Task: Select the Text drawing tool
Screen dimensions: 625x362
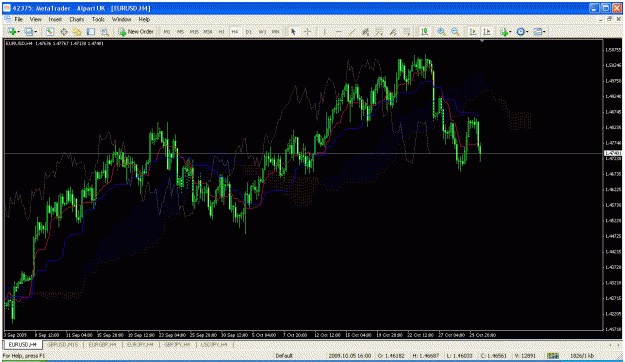Action: [393, 31]
